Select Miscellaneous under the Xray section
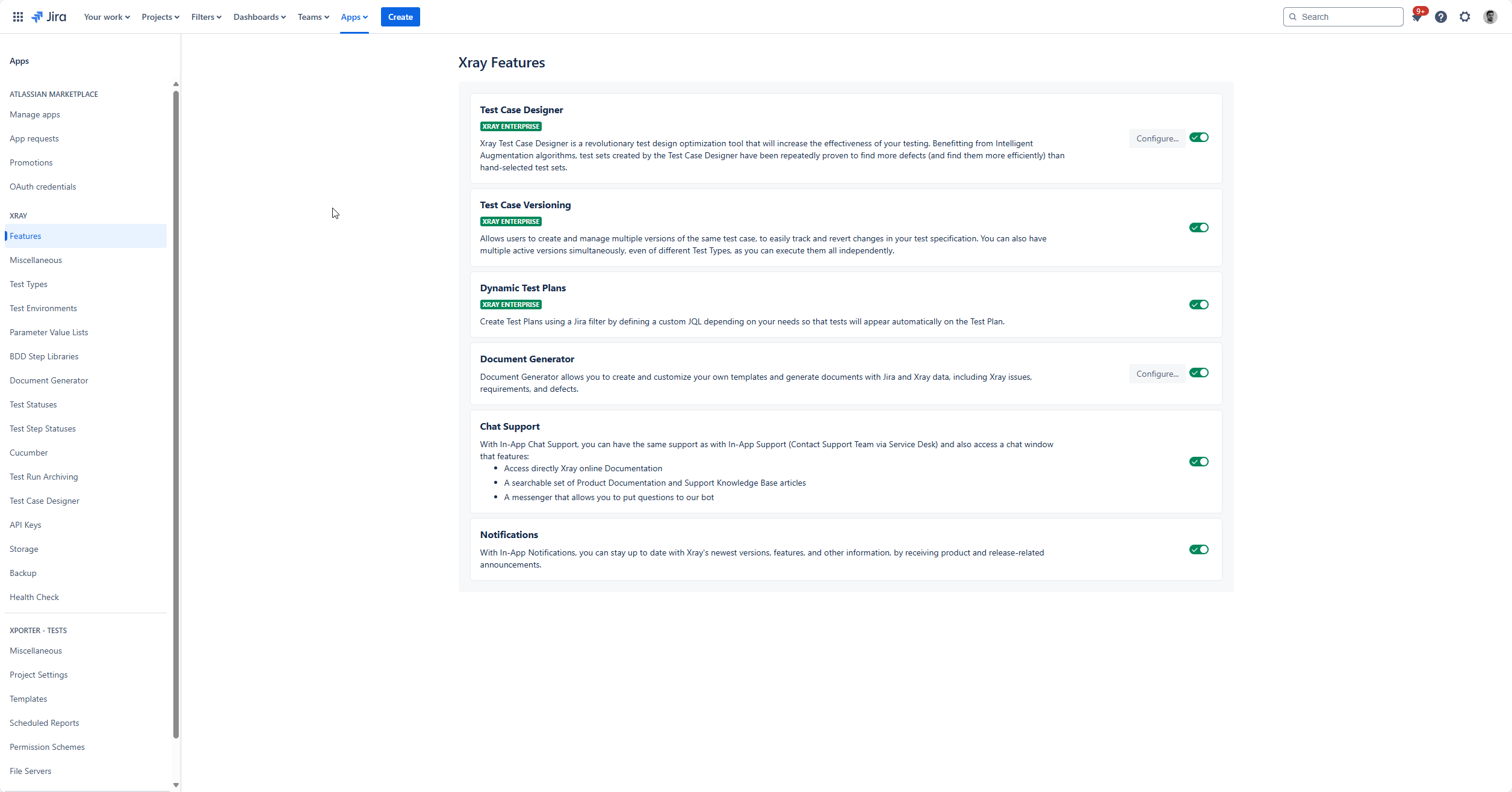1512x792 pixels. 85,260
